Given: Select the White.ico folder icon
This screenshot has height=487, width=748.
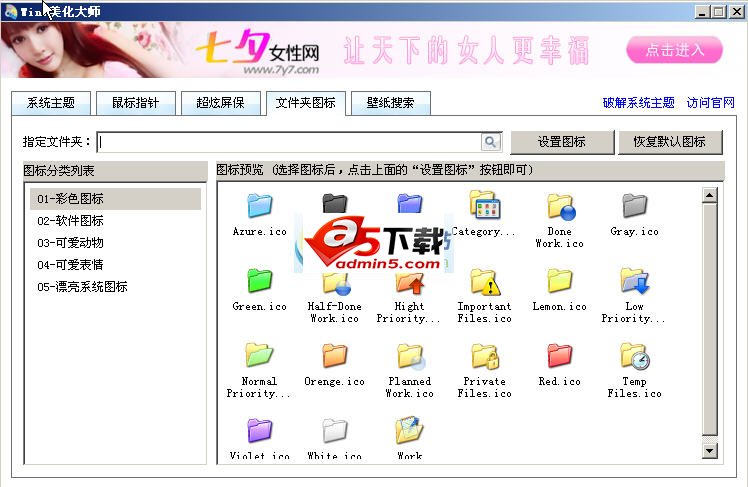Looking at the screenshot, I should [x=334, y=430].
